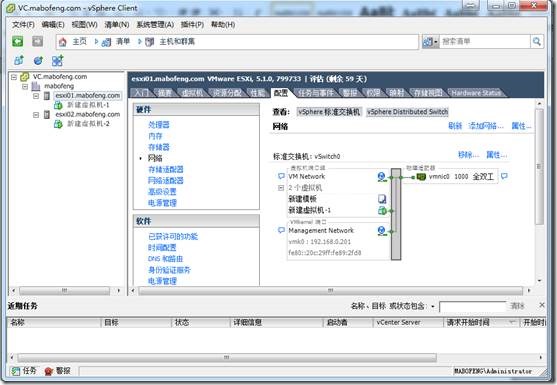Open the 网络适配器 hardware link
The width and height of the screenshot is (557, 385).
[166, 180]
